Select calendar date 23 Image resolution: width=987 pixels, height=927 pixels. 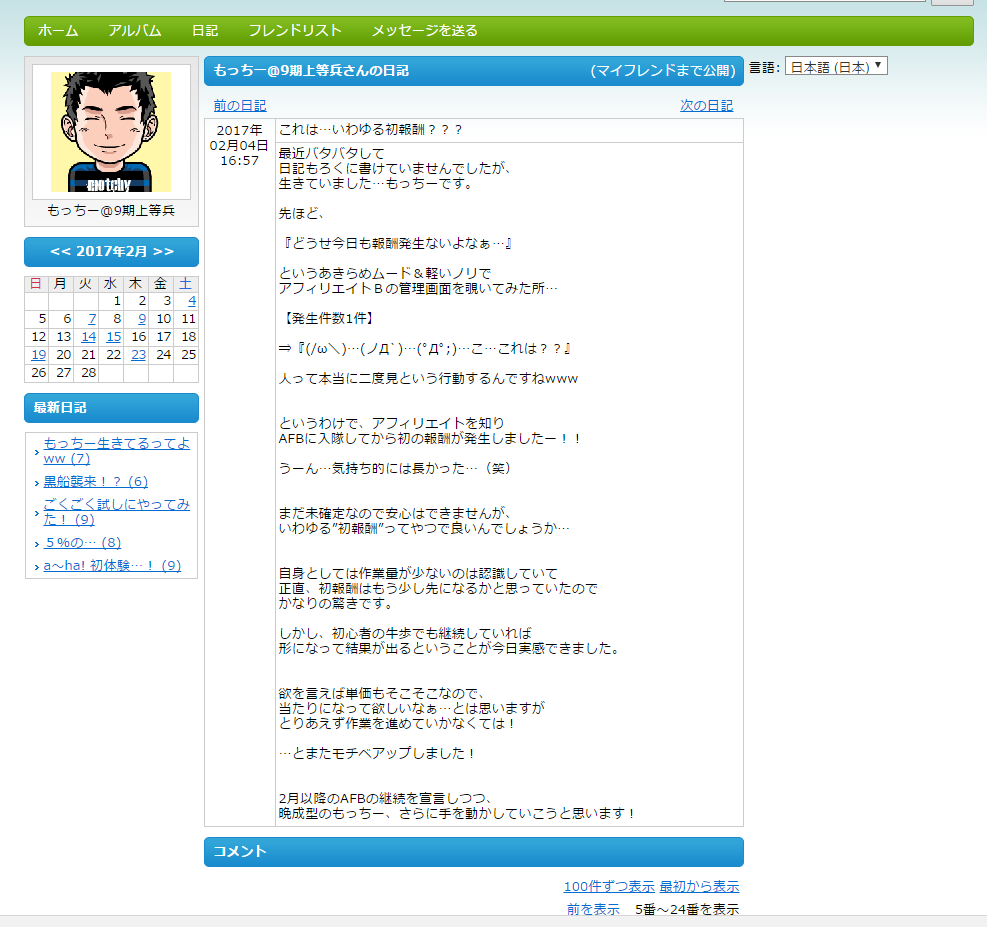[138, 355]
